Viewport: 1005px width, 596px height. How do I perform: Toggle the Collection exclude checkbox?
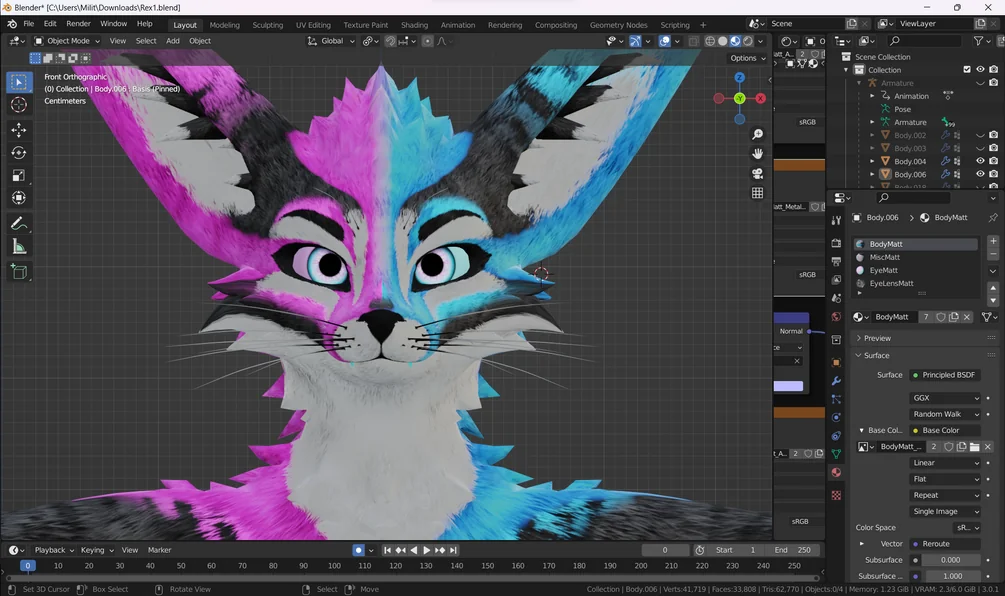pyautogui.click(x=967, y=69)
